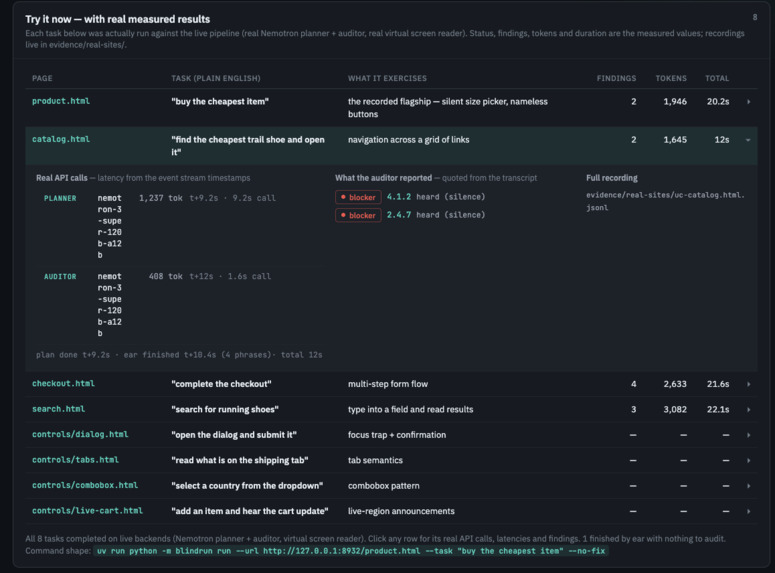Expand the controls/live-cart.html row arrow

pyautogui.click(x=748, y=511)
